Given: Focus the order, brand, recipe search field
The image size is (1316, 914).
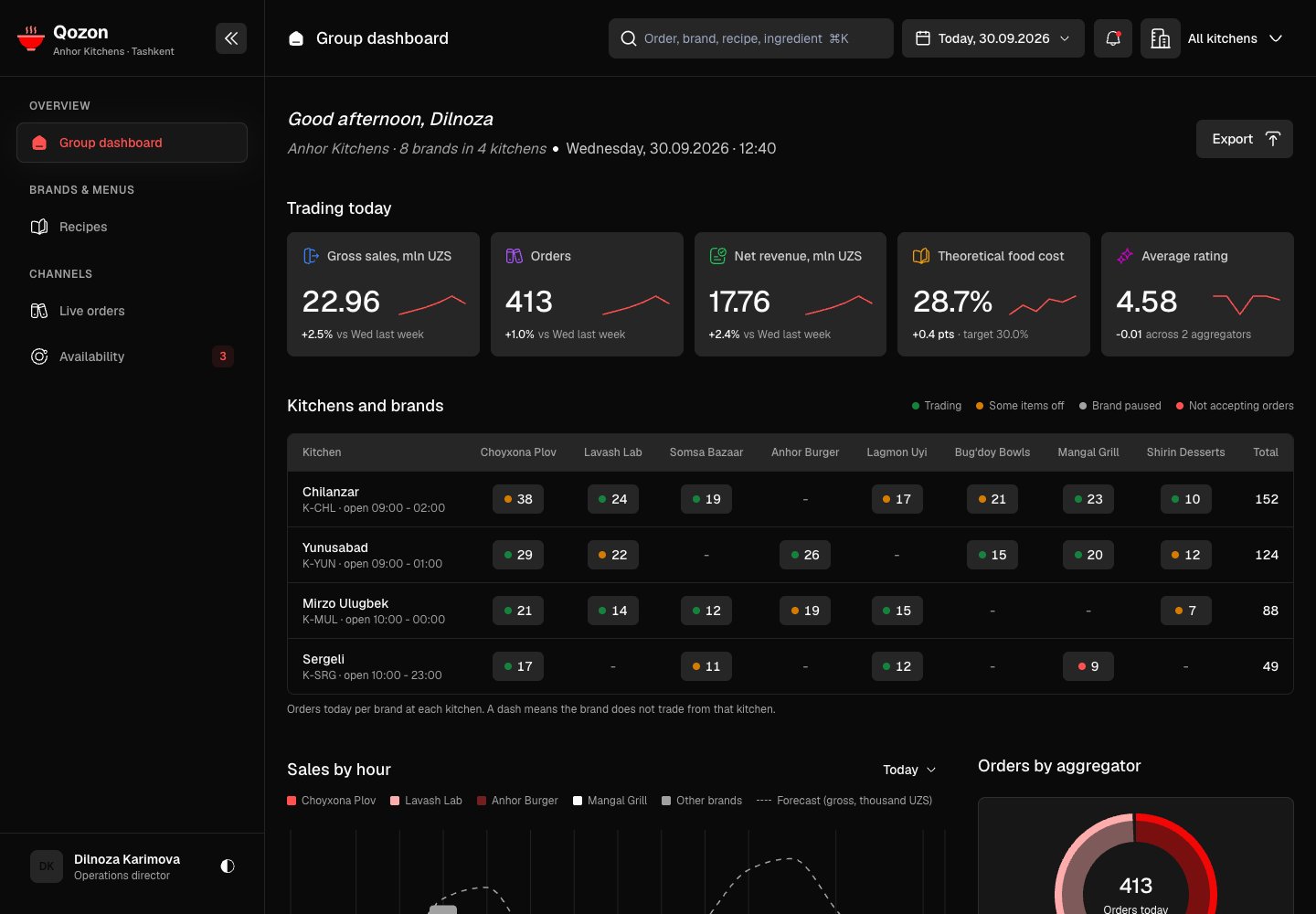Looking at the screenshot, I should tap(751, 38).
